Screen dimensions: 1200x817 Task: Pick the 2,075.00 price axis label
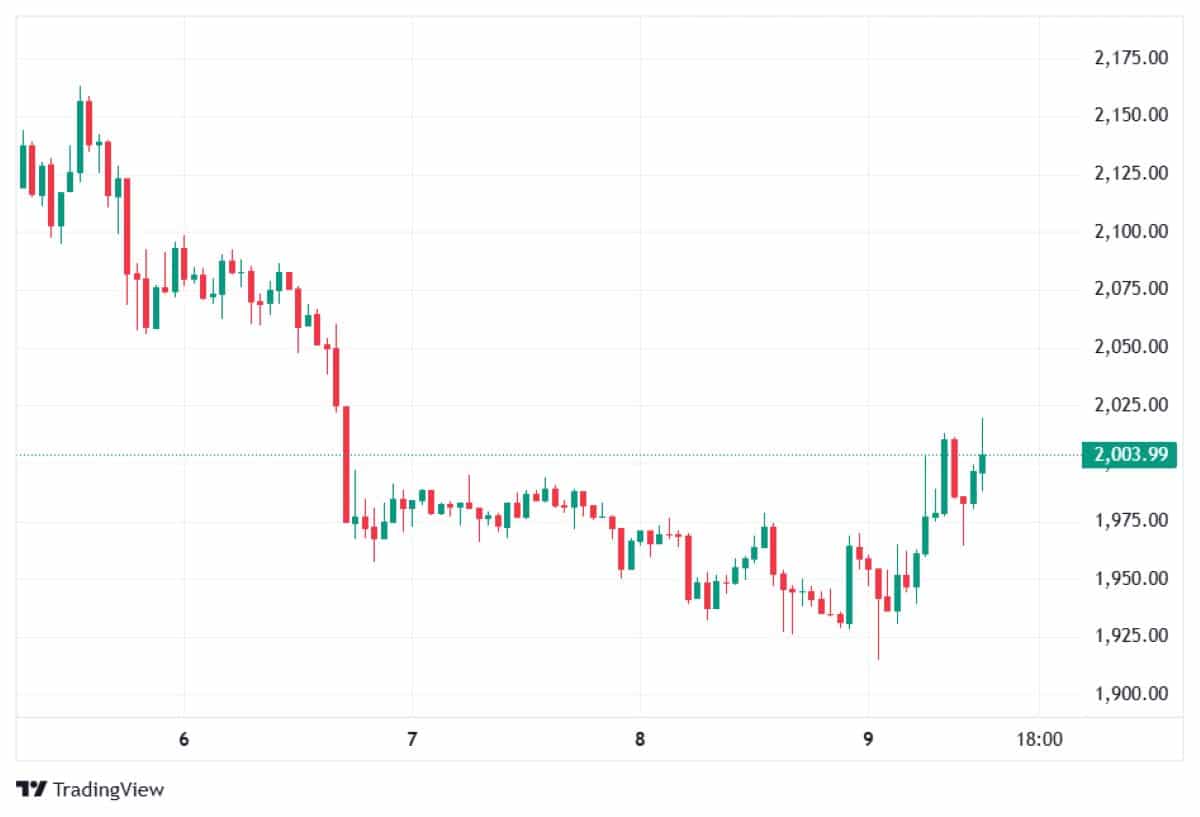(x=1131, y=289)
